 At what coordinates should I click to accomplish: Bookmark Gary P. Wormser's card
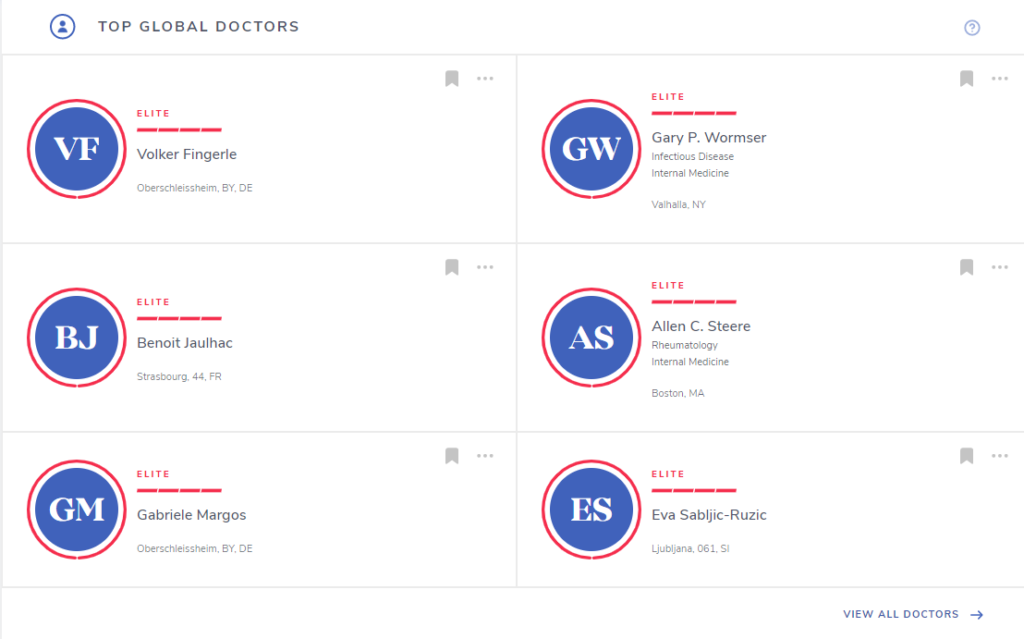[967, 79]
